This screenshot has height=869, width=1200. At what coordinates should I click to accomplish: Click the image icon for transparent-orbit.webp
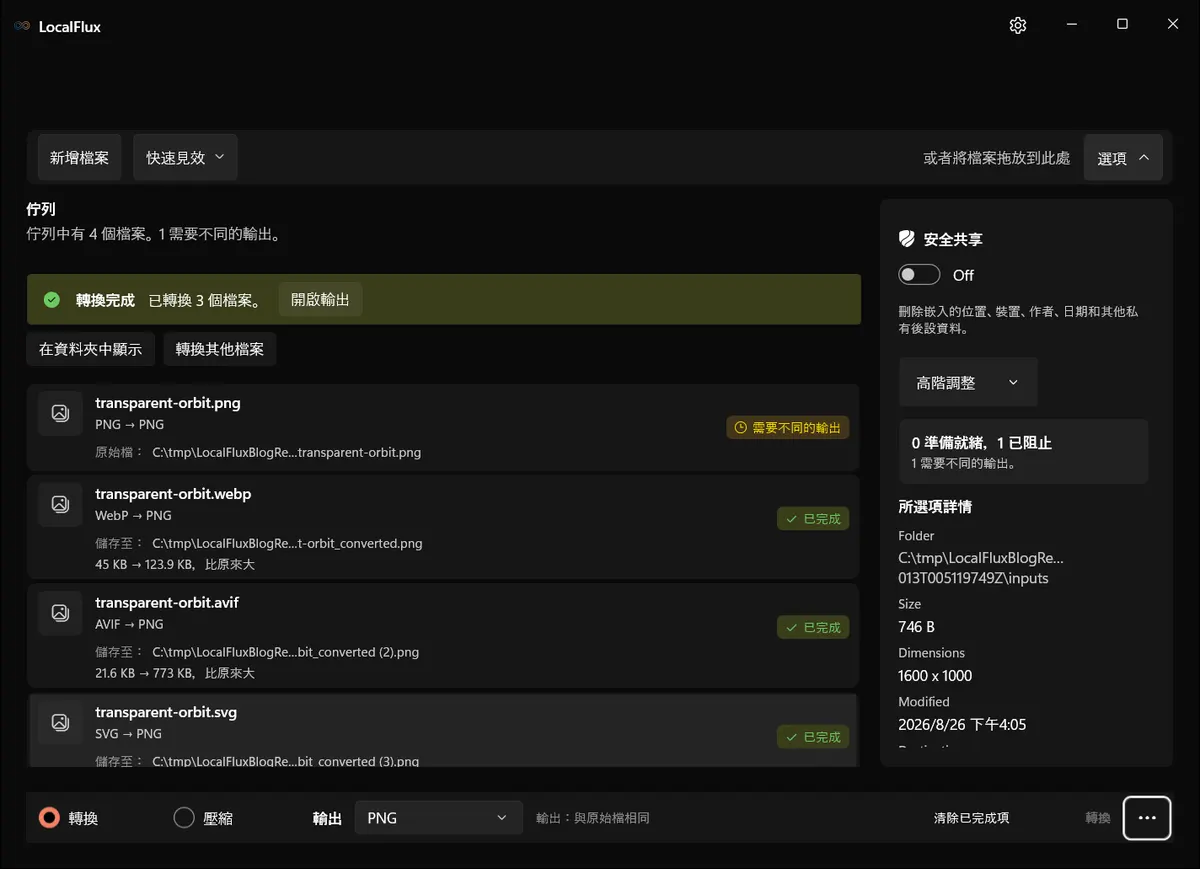(x=60, y=504)
